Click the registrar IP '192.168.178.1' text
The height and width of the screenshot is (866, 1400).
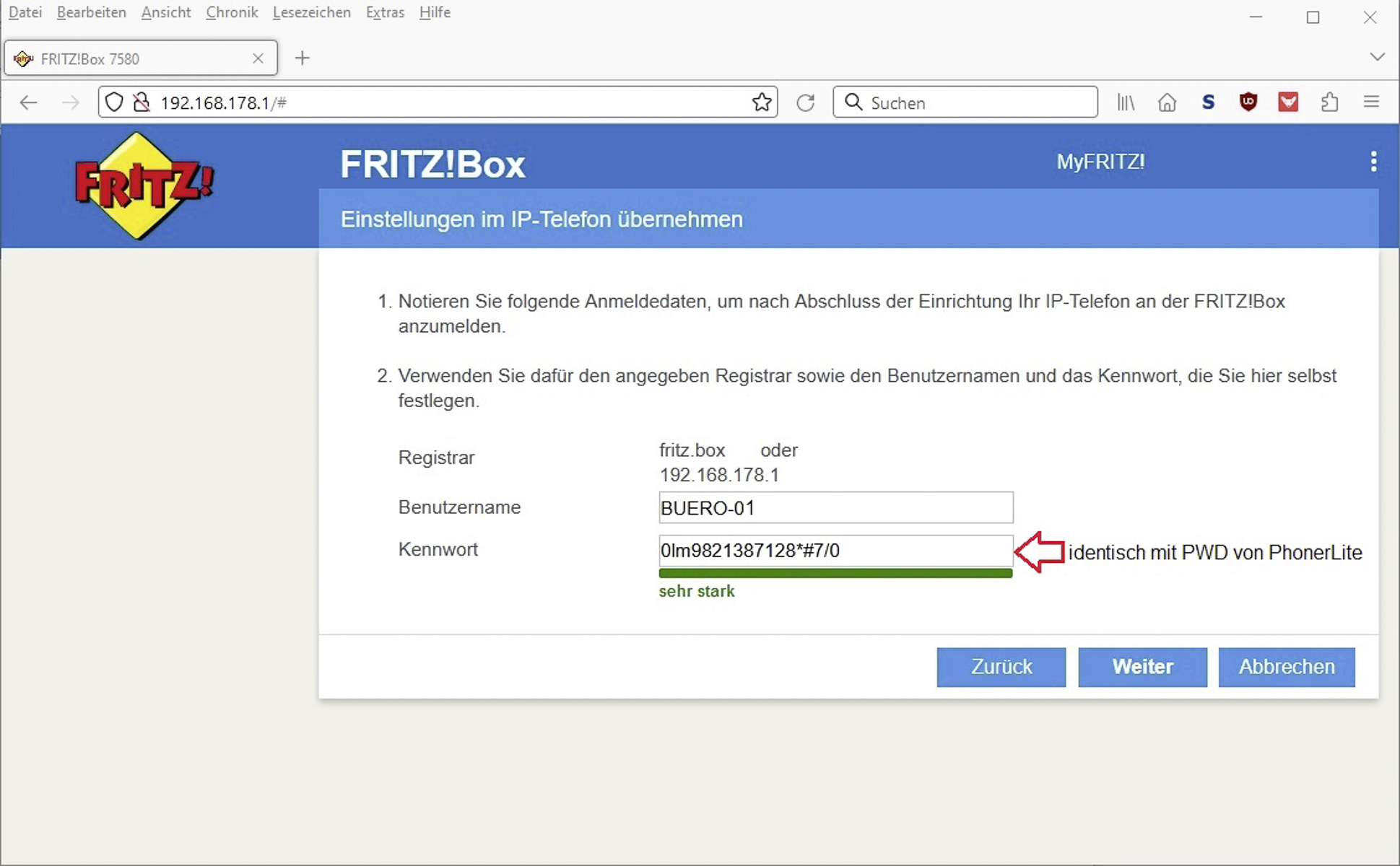click(x=719, y=475)
